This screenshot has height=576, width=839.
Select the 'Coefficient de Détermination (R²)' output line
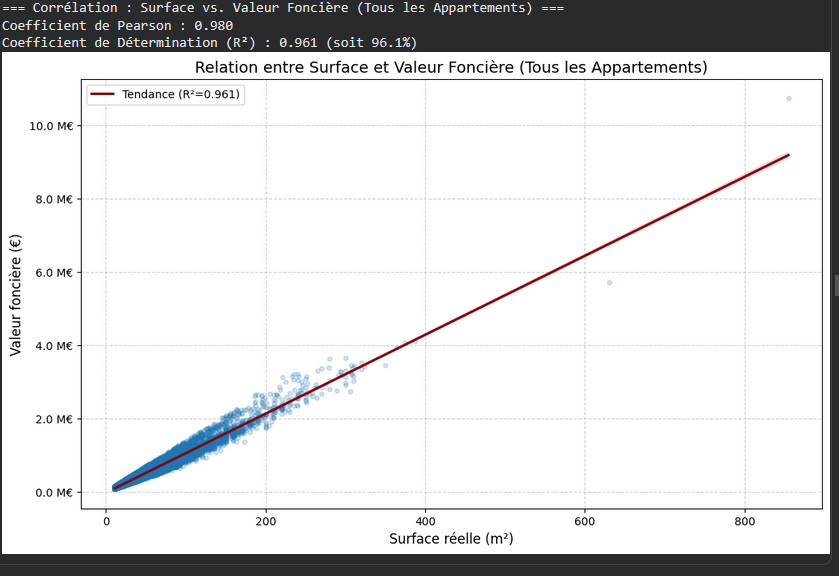coord(209,43)
